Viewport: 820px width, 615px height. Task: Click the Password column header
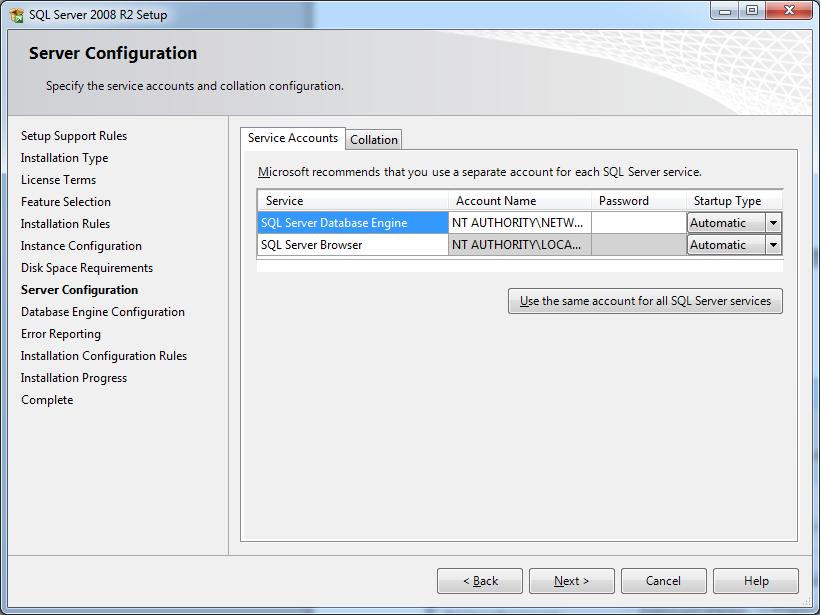click(x=639, y=201)
